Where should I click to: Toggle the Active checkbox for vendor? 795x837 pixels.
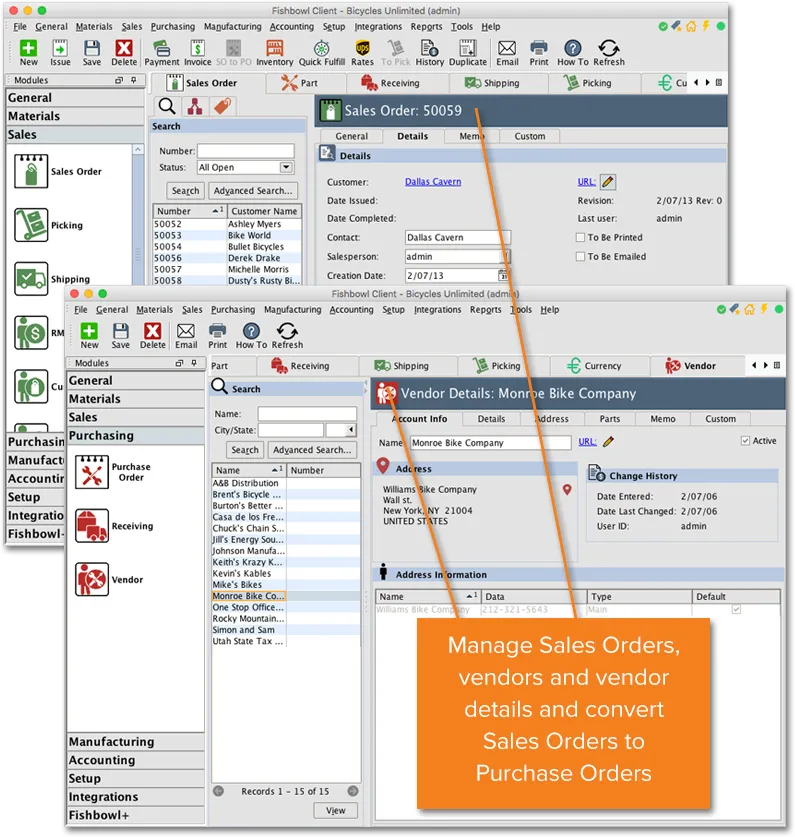[x=745, y=441]
